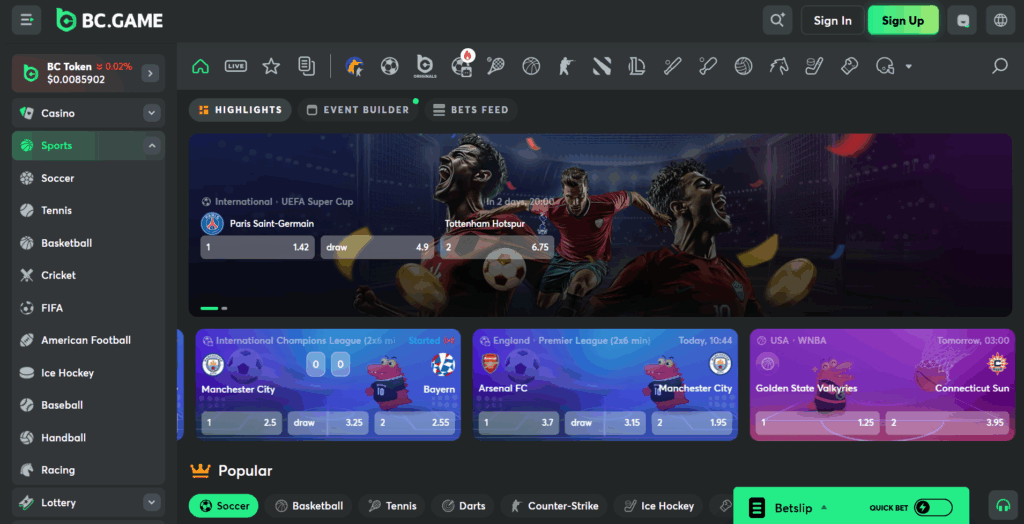Select Ice Hockey in Popular filters

658,506
